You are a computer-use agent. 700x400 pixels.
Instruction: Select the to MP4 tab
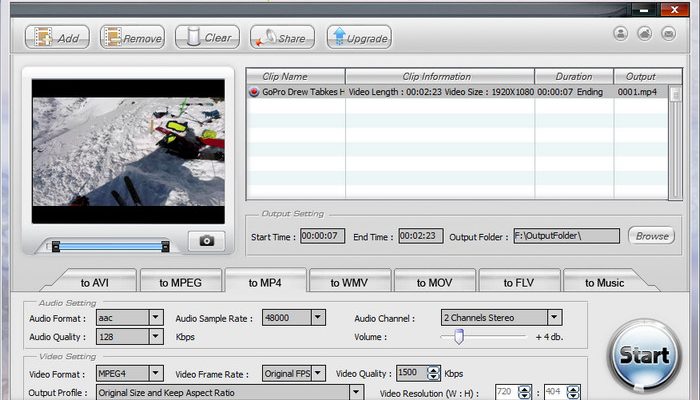265,283
